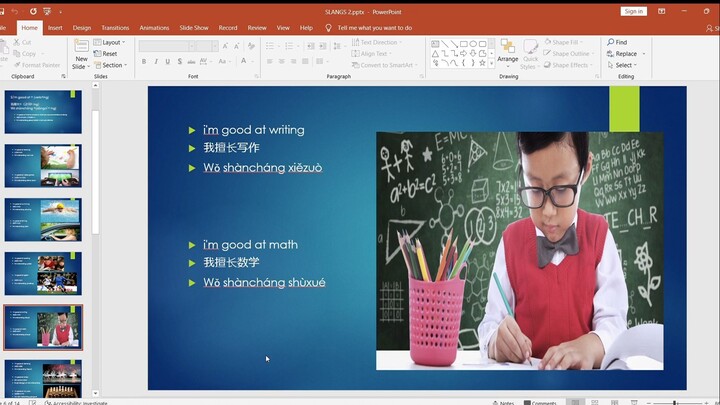This screenshot has height=405, width=720.
Task: Toggle Bold formatting
Action: 144,61
